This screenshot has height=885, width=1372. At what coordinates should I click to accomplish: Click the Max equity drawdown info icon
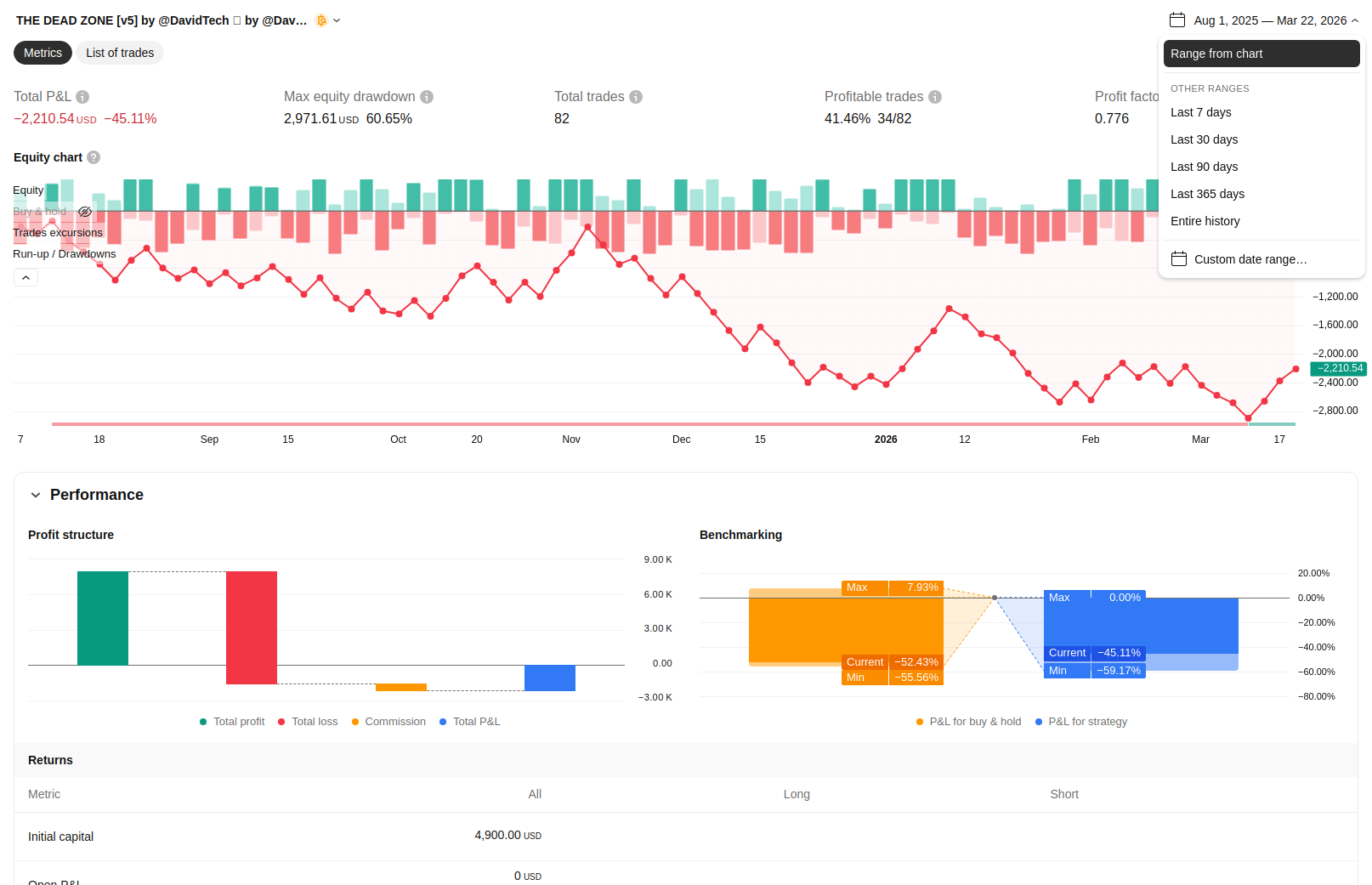point(427,97)
